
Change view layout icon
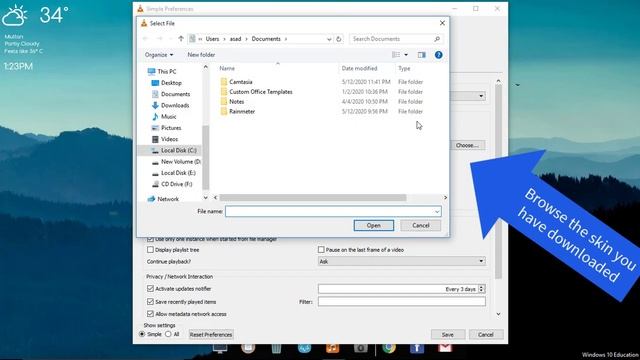point(396,55)
